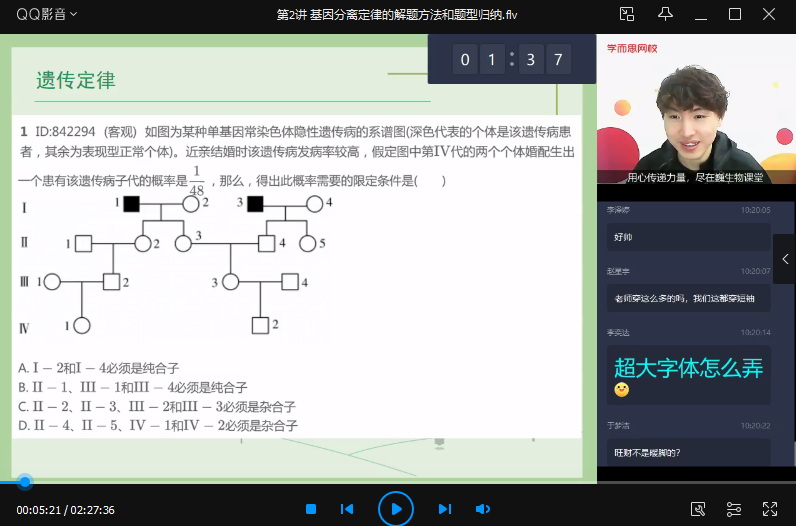Enter fullscreen mode
Image resolution: width=796 pixels, height=526 pixels.
(770, 509)
